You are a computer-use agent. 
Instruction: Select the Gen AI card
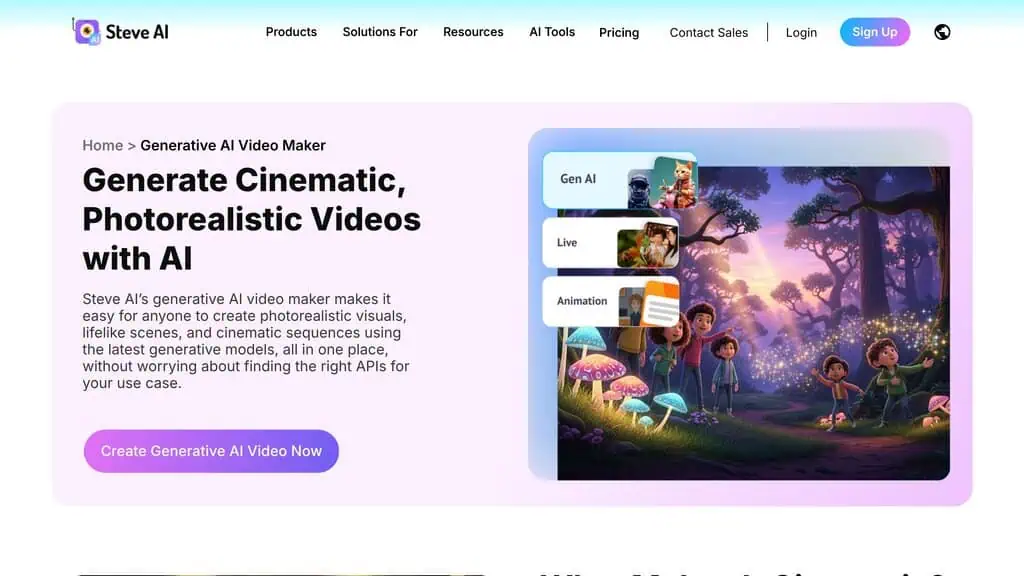pyautogui.click(x=620, y=180)
